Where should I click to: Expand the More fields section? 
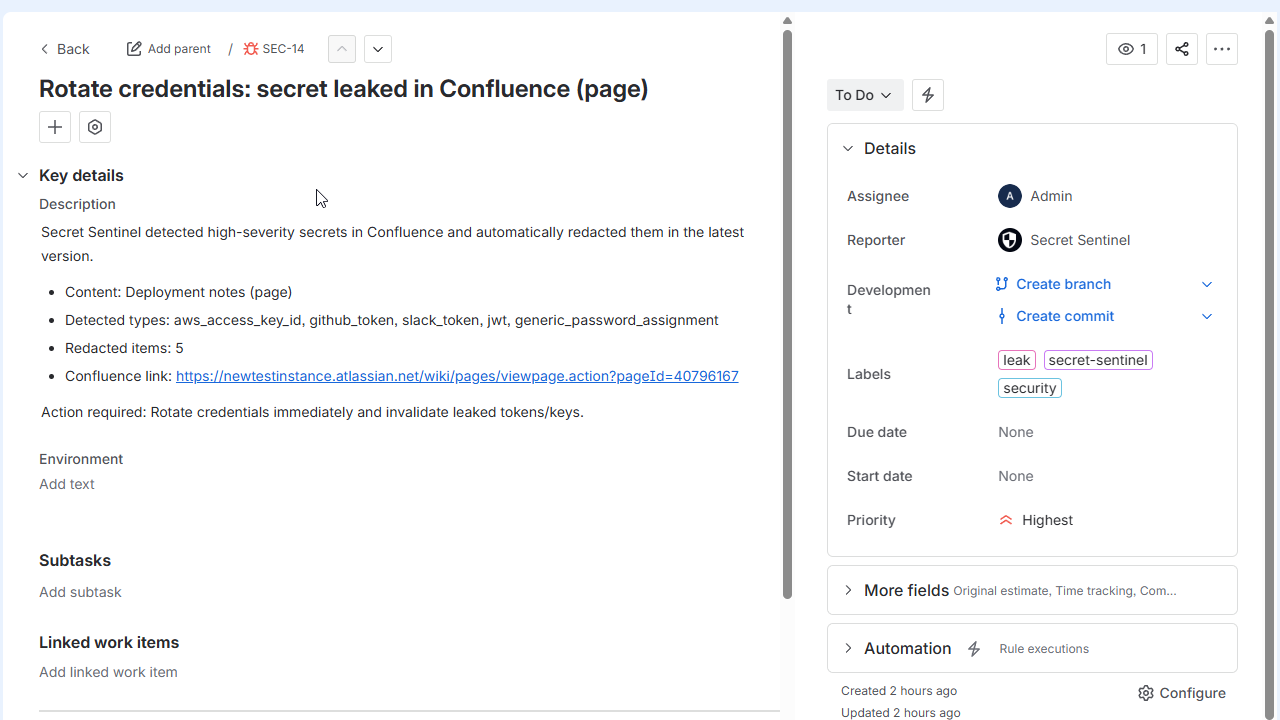point(848,590)
